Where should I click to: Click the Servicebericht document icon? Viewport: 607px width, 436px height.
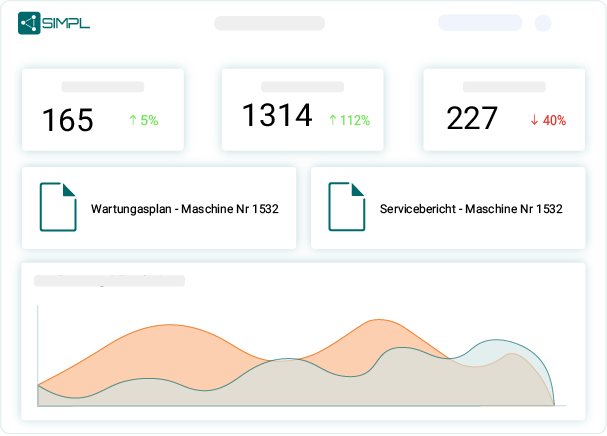pyautogui.click(x=346, y=207)
